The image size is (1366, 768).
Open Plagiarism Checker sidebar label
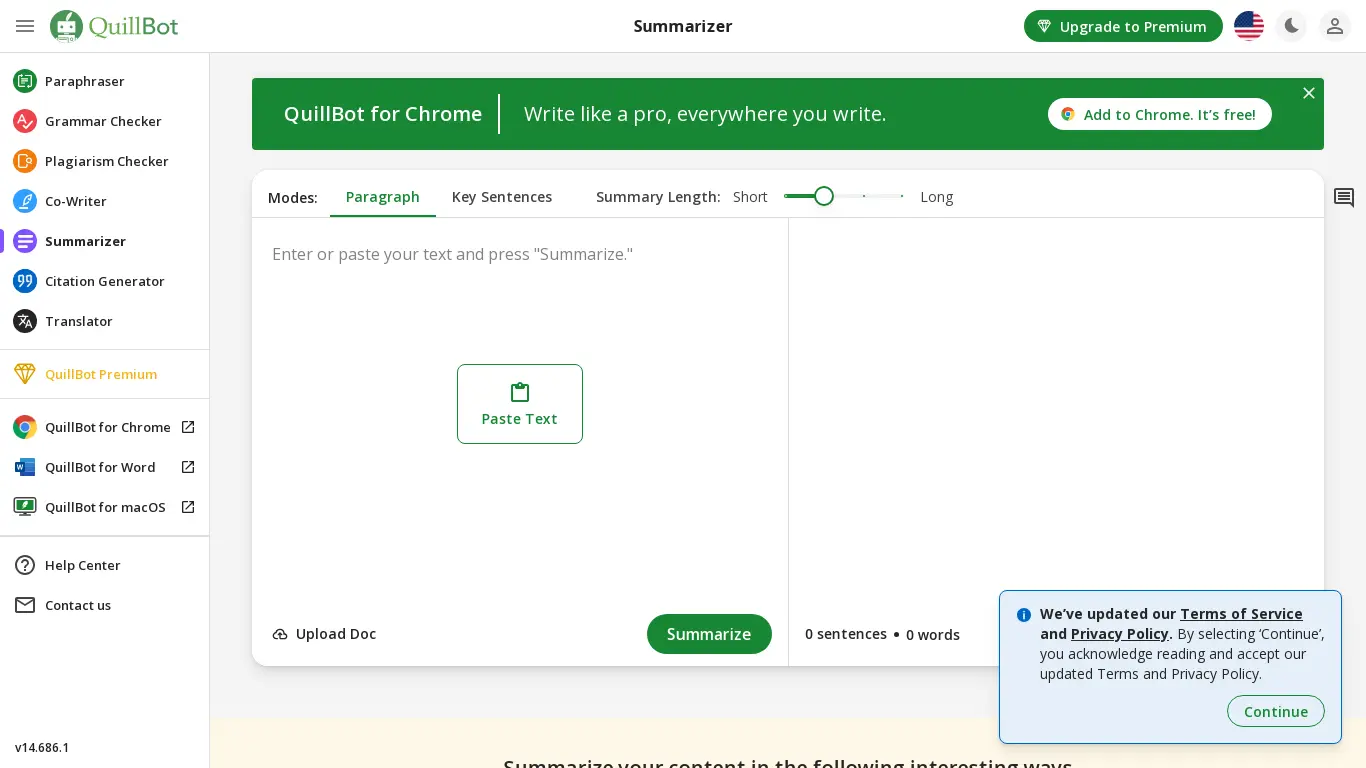point(107,161)
